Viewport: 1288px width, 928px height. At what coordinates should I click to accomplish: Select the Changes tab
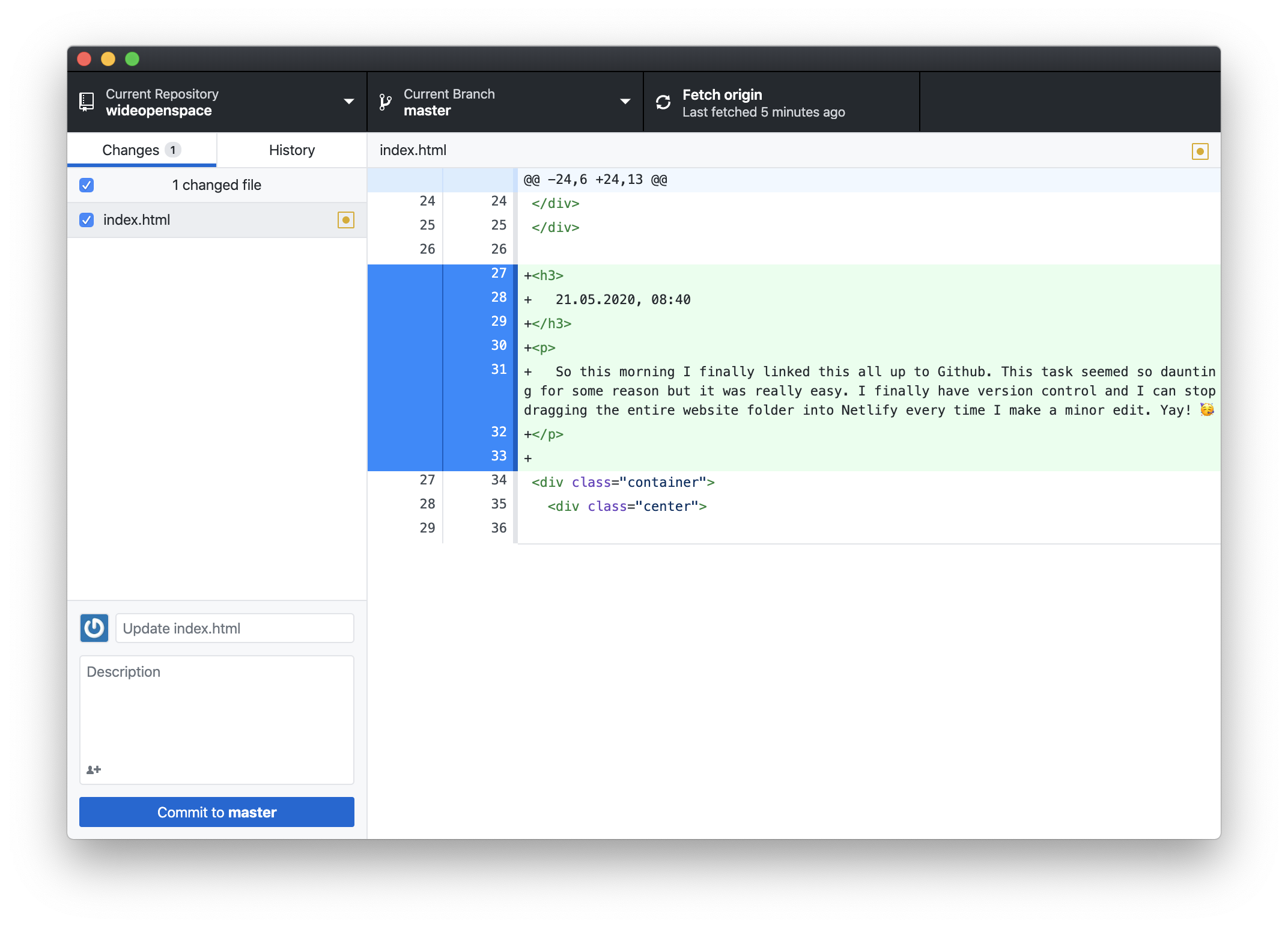pos(130,150)
